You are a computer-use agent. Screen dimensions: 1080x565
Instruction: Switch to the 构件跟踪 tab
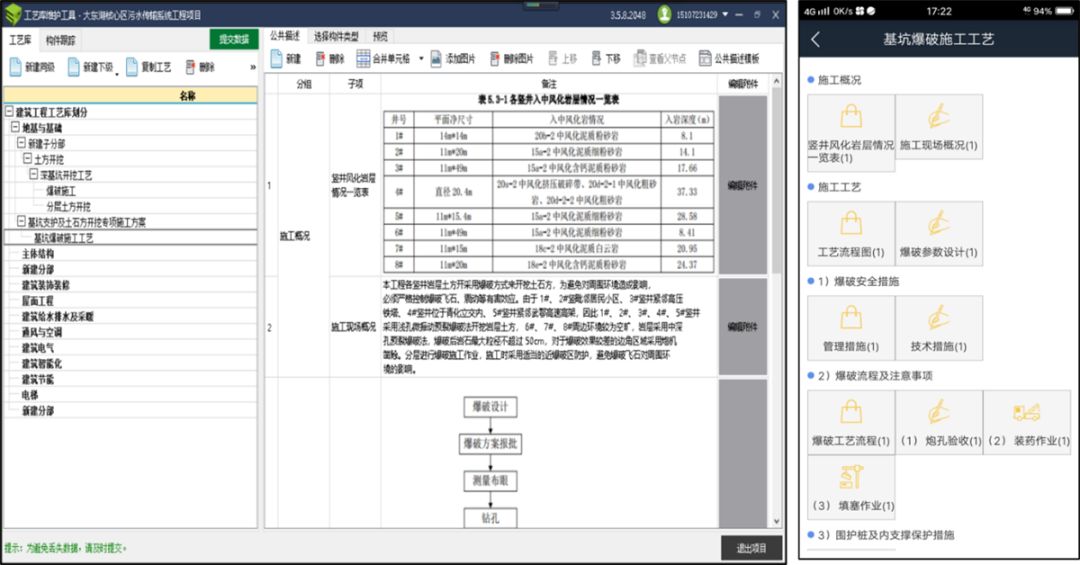61,40
